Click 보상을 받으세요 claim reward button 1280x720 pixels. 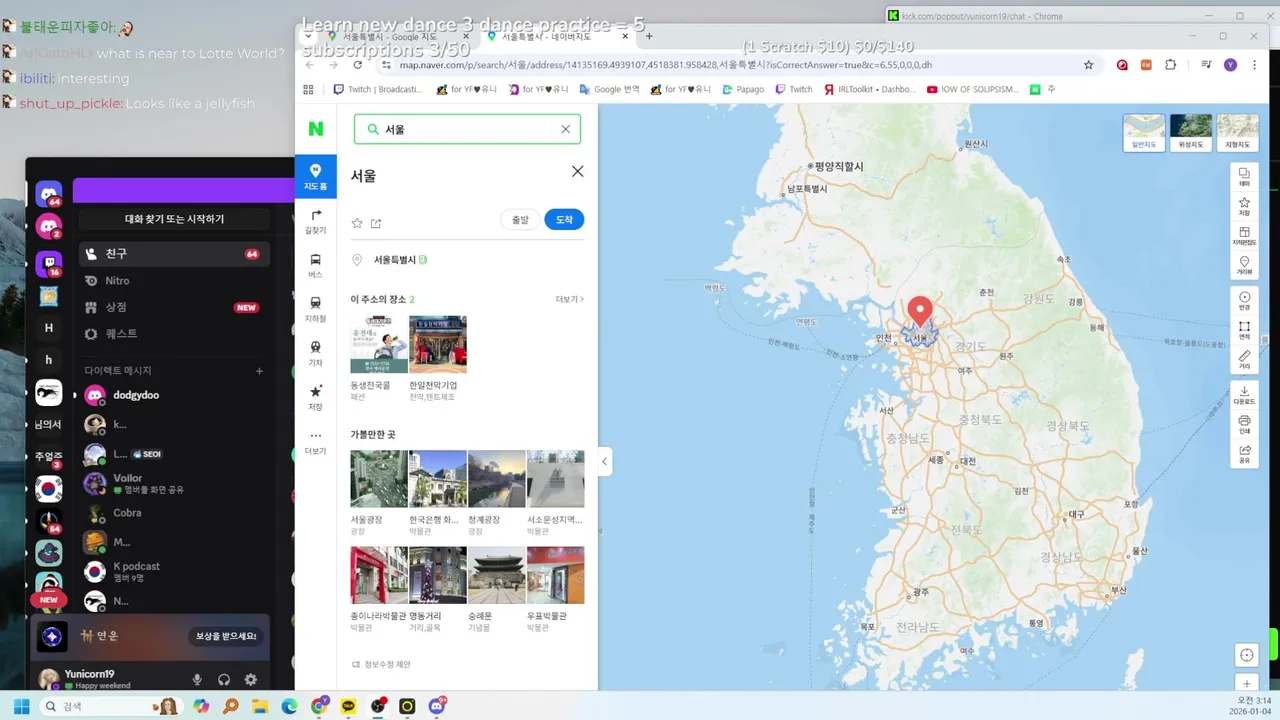tap(226, 636)
